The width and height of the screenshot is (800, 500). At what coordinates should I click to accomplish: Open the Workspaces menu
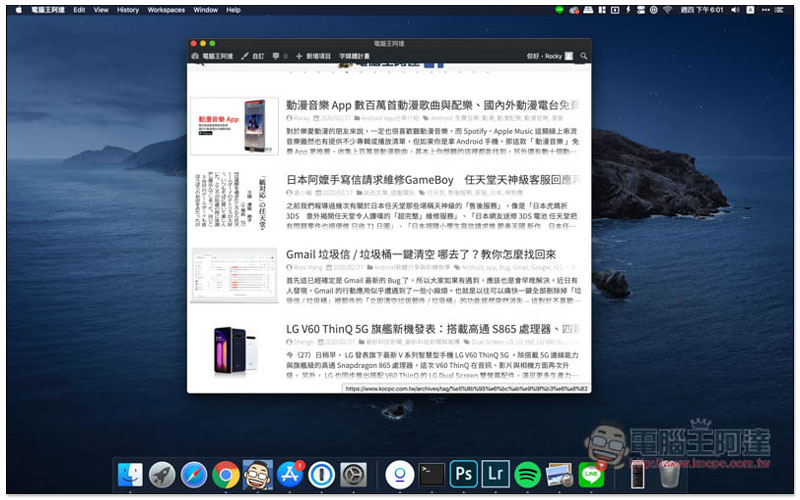166,9
